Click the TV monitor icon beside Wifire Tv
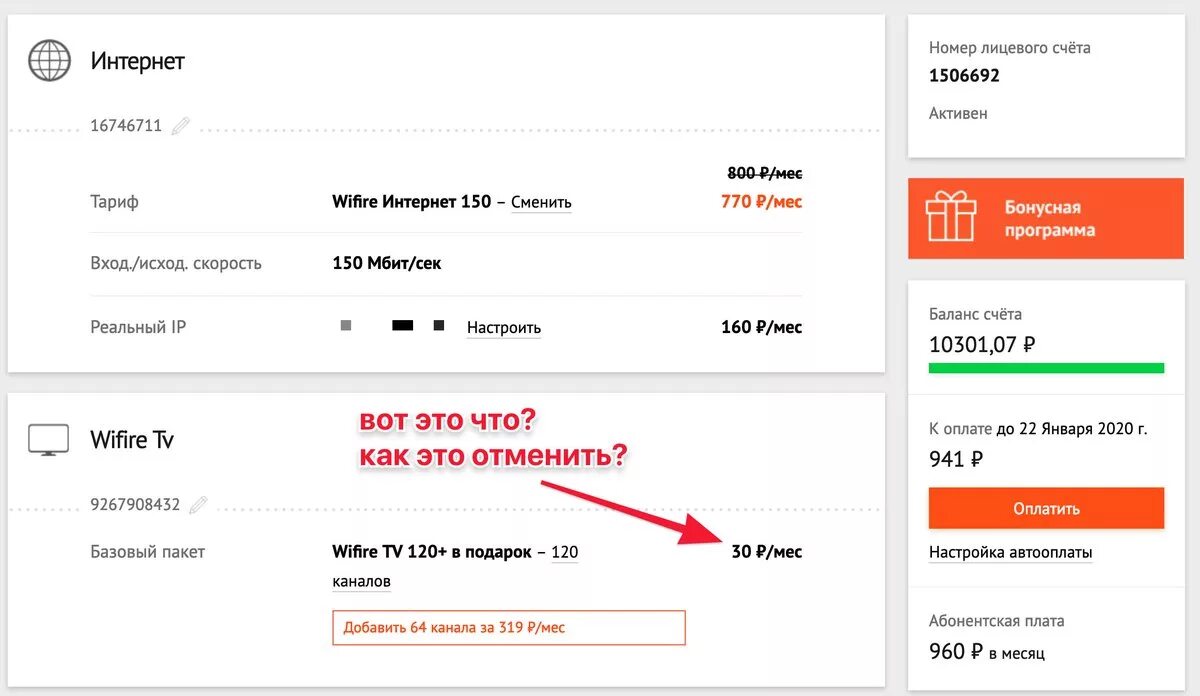 point(48,440)
